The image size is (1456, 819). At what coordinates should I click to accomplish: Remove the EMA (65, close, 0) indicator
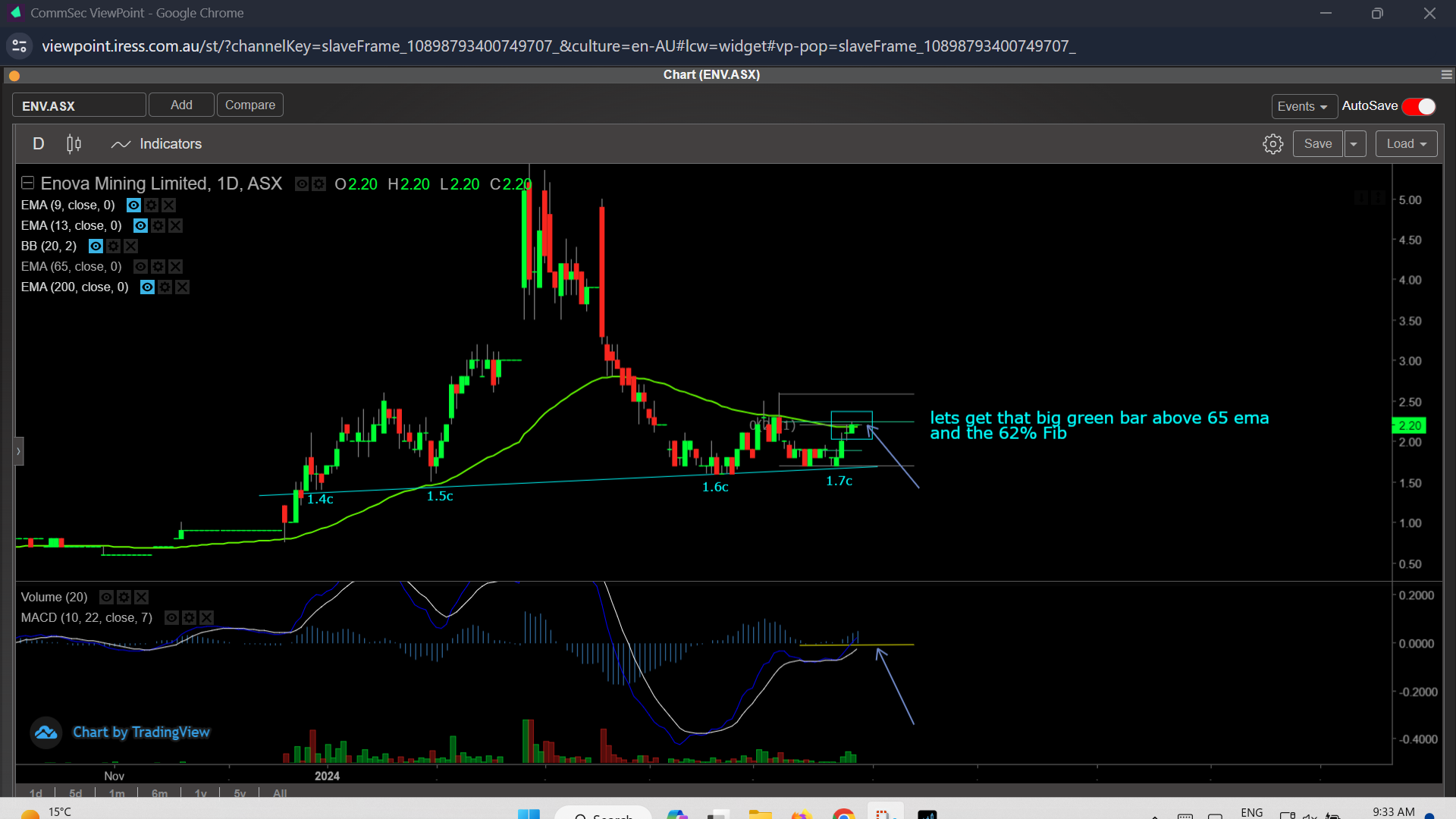[175, 266]
